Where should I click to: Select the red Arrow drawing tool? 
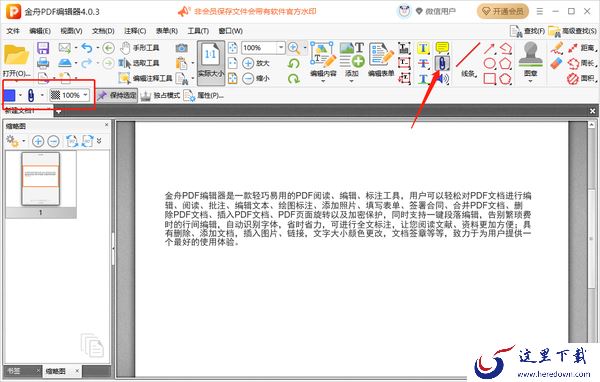coord(489,48)
